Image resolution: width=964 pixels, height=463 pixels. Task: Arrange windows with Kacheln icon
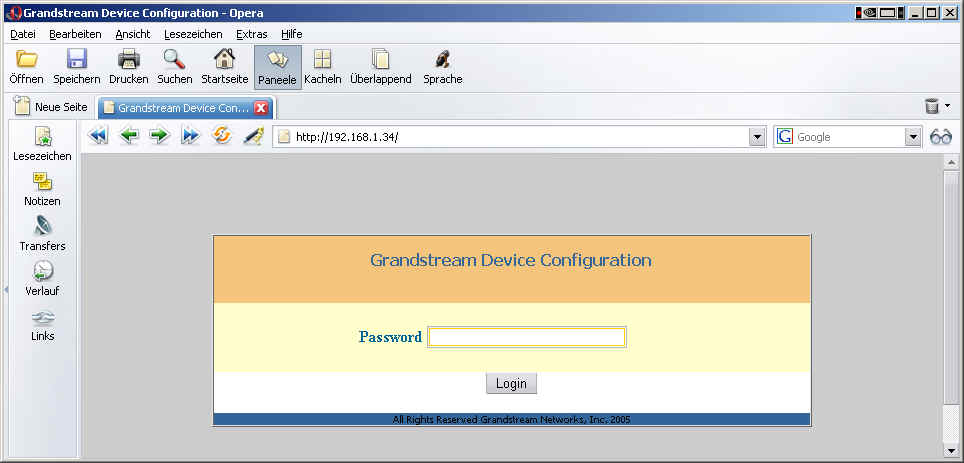click(x=323, y=59)
